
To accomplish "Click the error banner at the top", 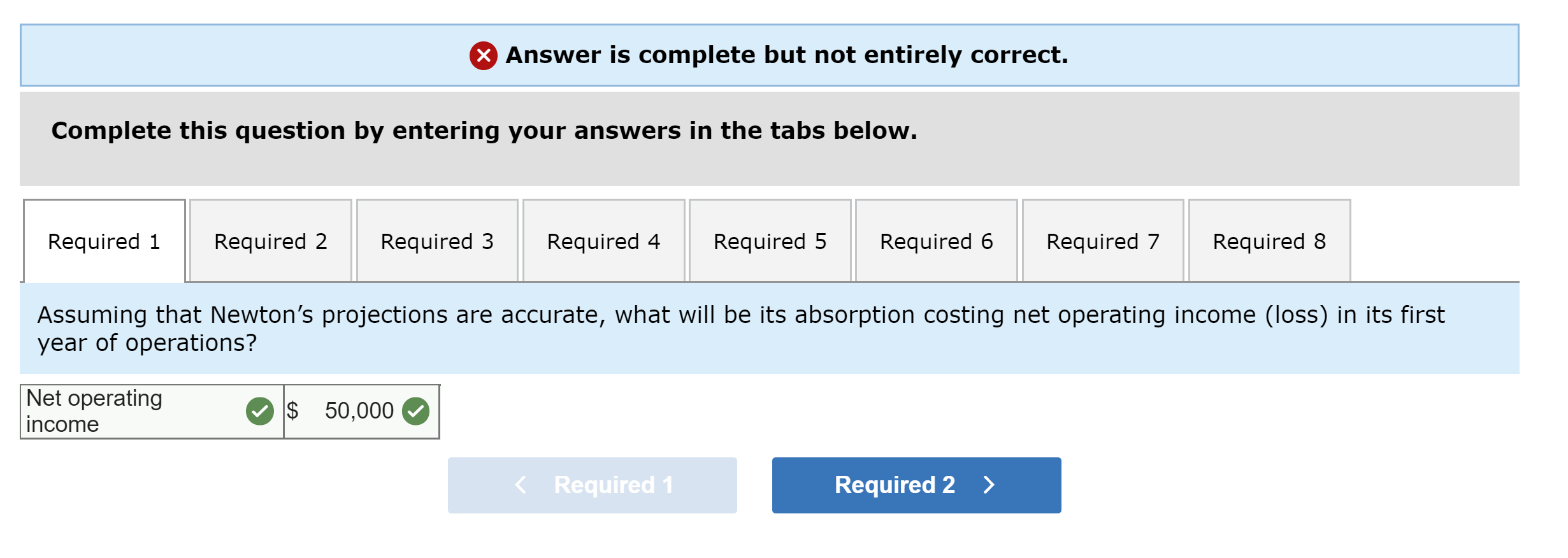I will (784, 55).
